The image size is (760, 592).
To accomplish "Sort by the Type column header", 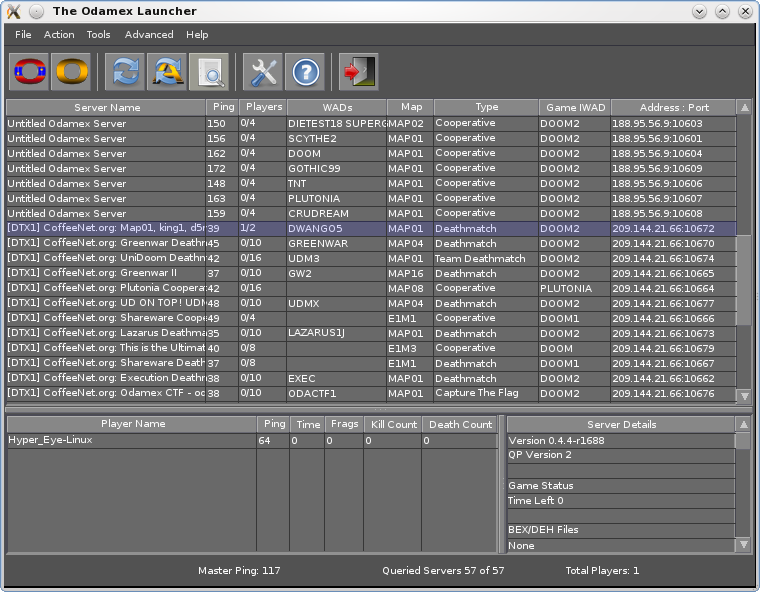I will click(x=486, y=107).
